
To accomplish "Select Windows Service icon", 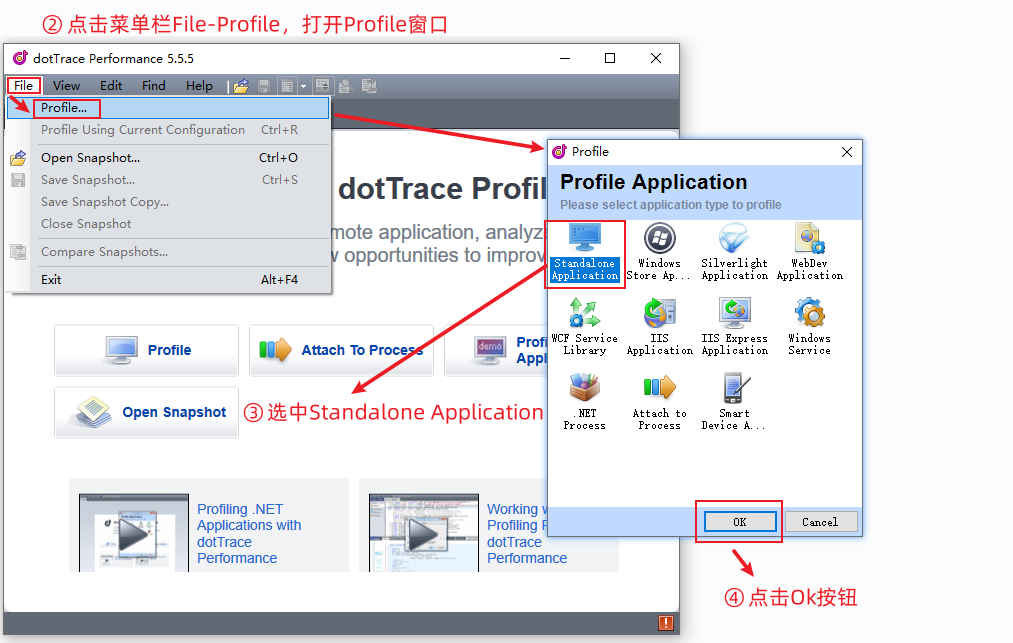I will point(809,327).
